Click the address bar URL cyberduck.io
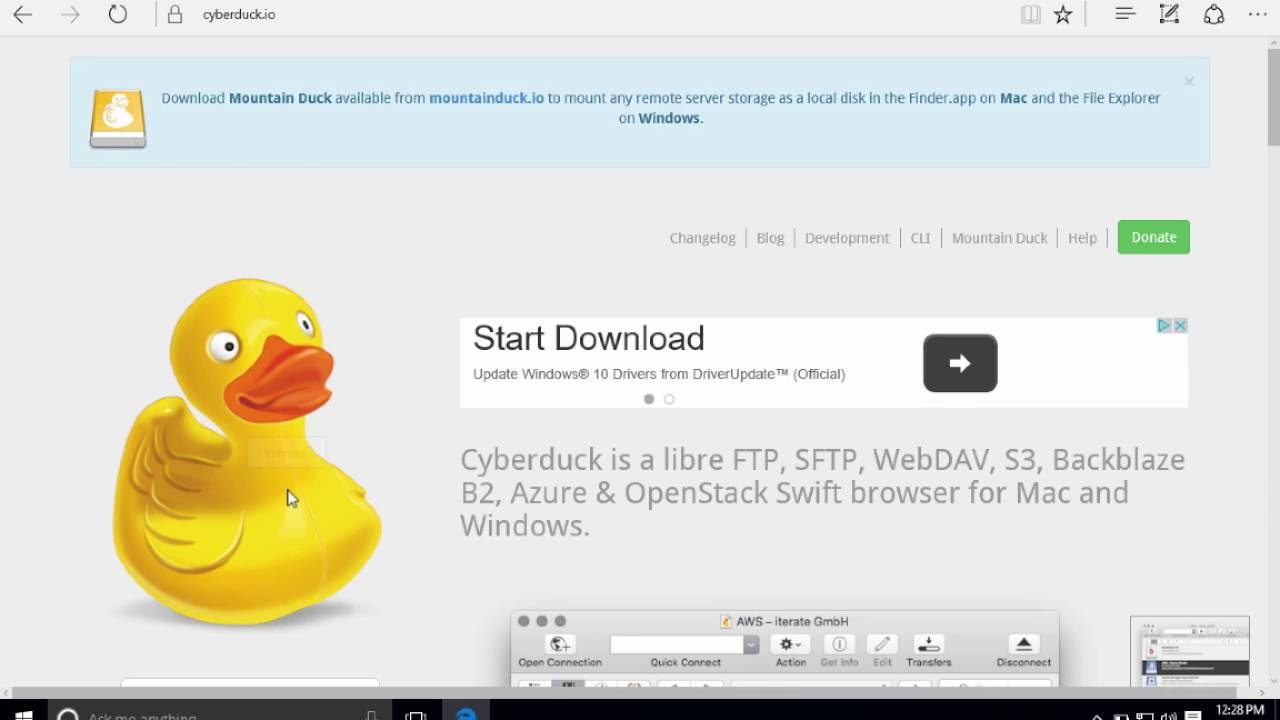1280x720 pixels. (239, 14)
